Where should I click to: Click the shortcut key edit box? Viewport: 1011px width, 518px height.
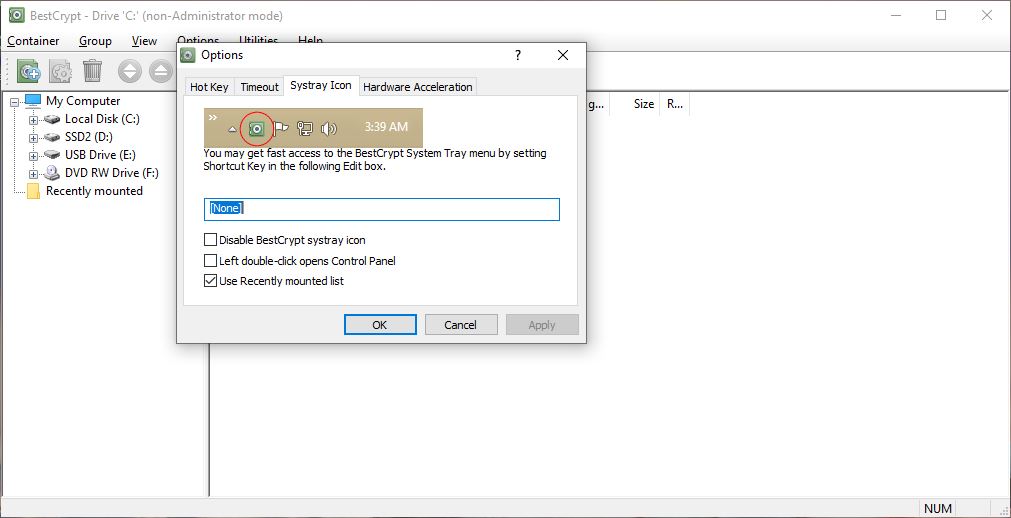coord(381,209)
